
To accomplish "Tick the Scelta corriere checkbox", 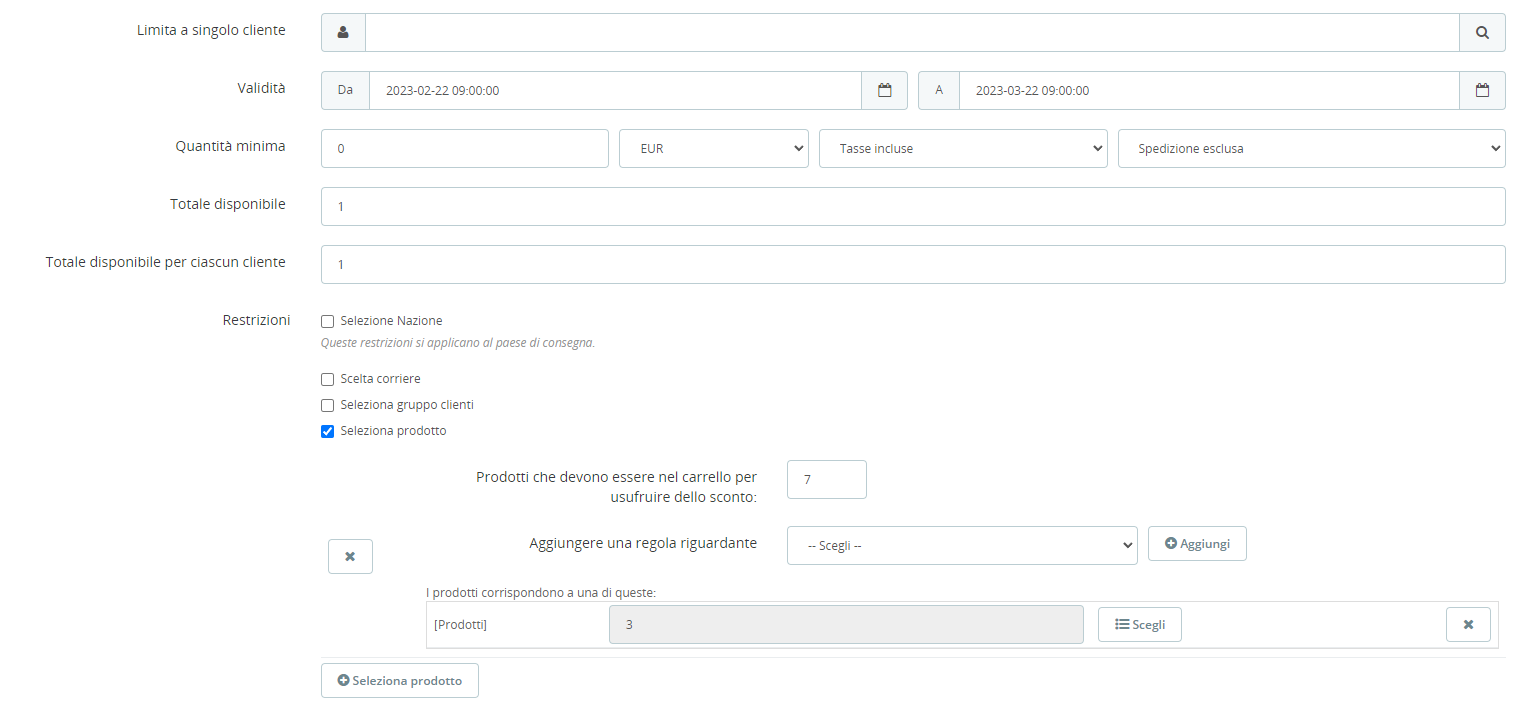I will [327, 380].
